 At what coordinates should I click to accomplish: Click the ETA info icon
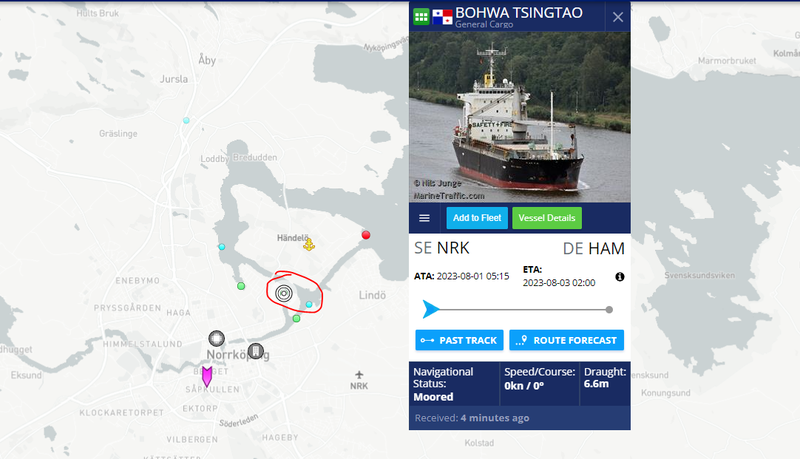coord(619,276)
